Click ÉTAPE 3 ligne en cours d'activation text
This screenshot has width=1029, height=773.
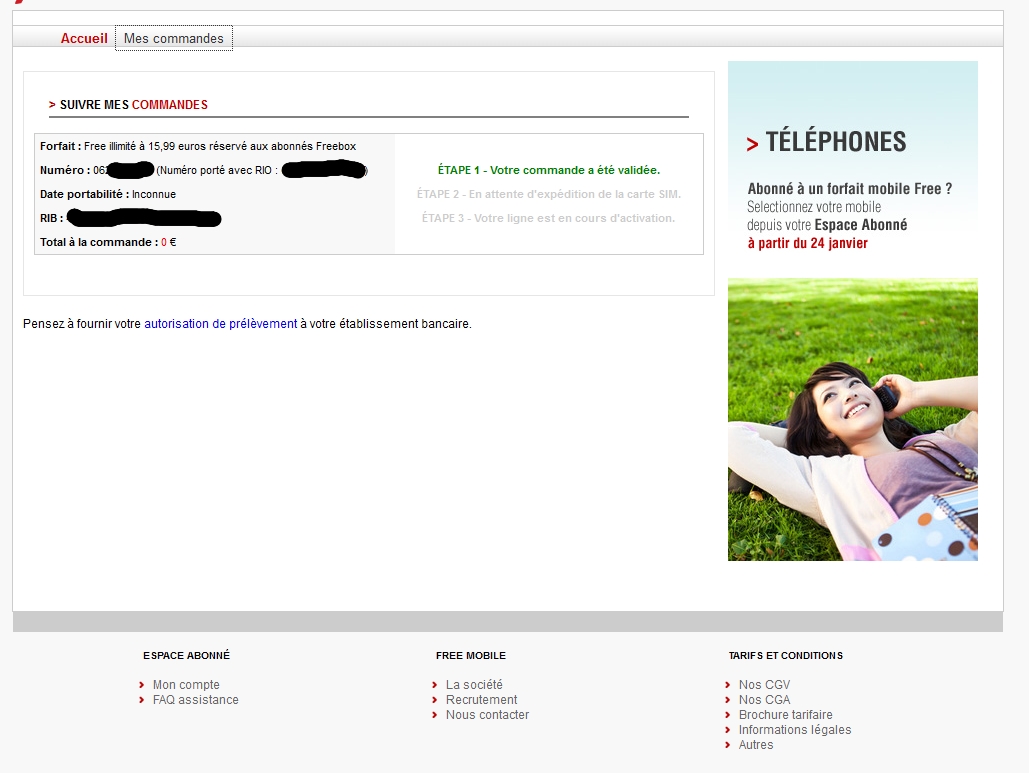(x=549, y=218)
